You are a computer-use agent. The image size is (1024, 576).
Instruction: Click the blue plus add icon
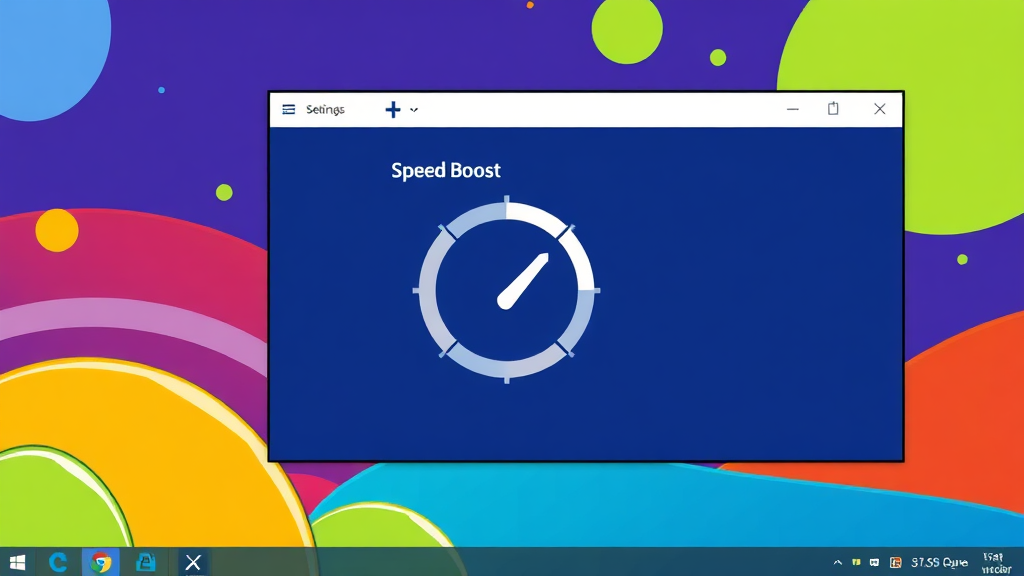pos(393,110)
